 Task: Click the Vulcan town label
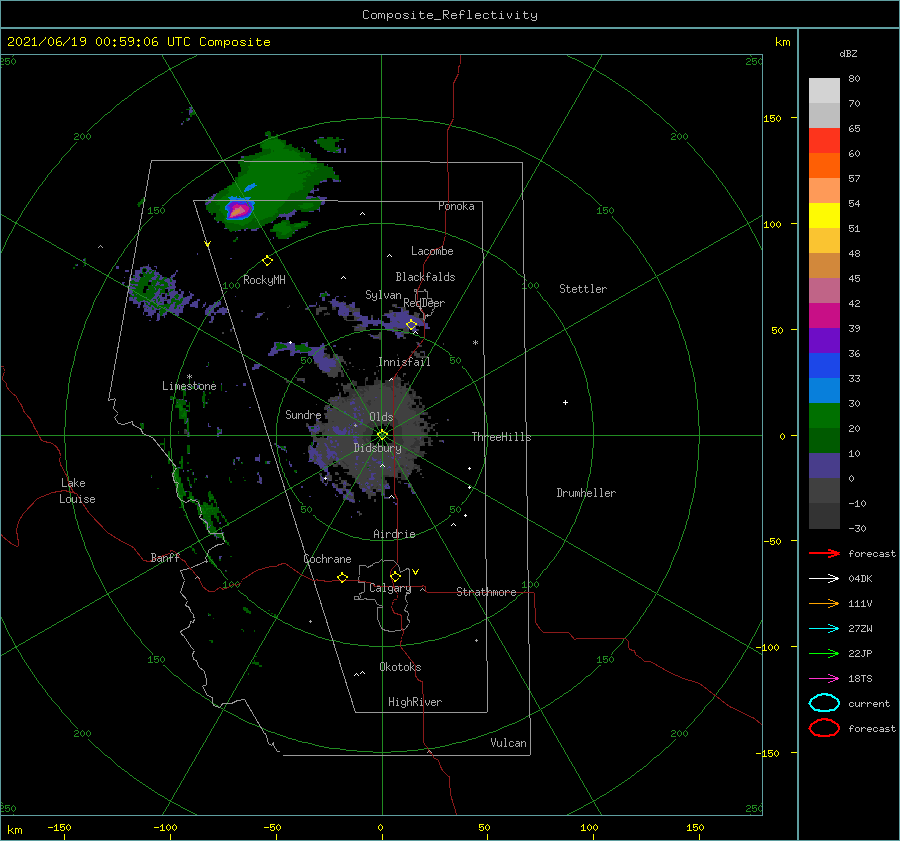click(x=509, y=743)
